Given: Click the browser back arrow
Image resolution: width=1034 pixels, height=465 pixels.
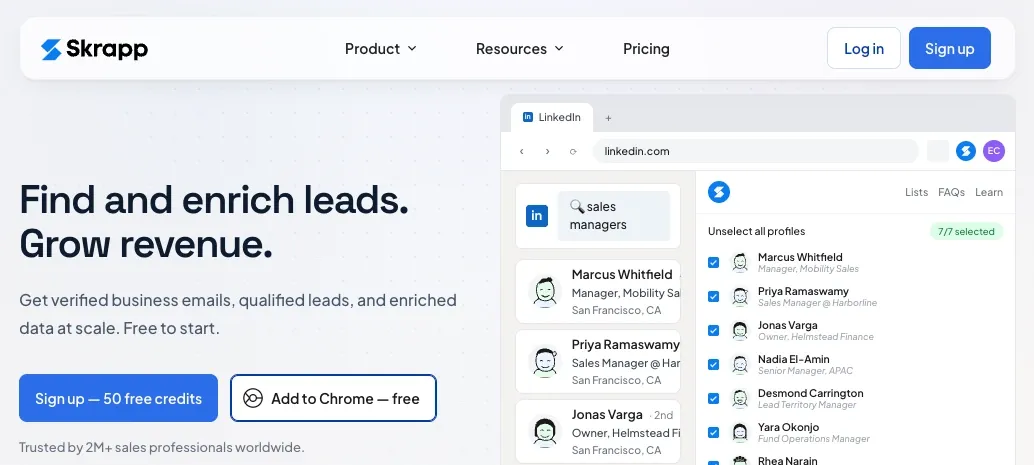Looking at the screenshot, I should click(522, 151).
